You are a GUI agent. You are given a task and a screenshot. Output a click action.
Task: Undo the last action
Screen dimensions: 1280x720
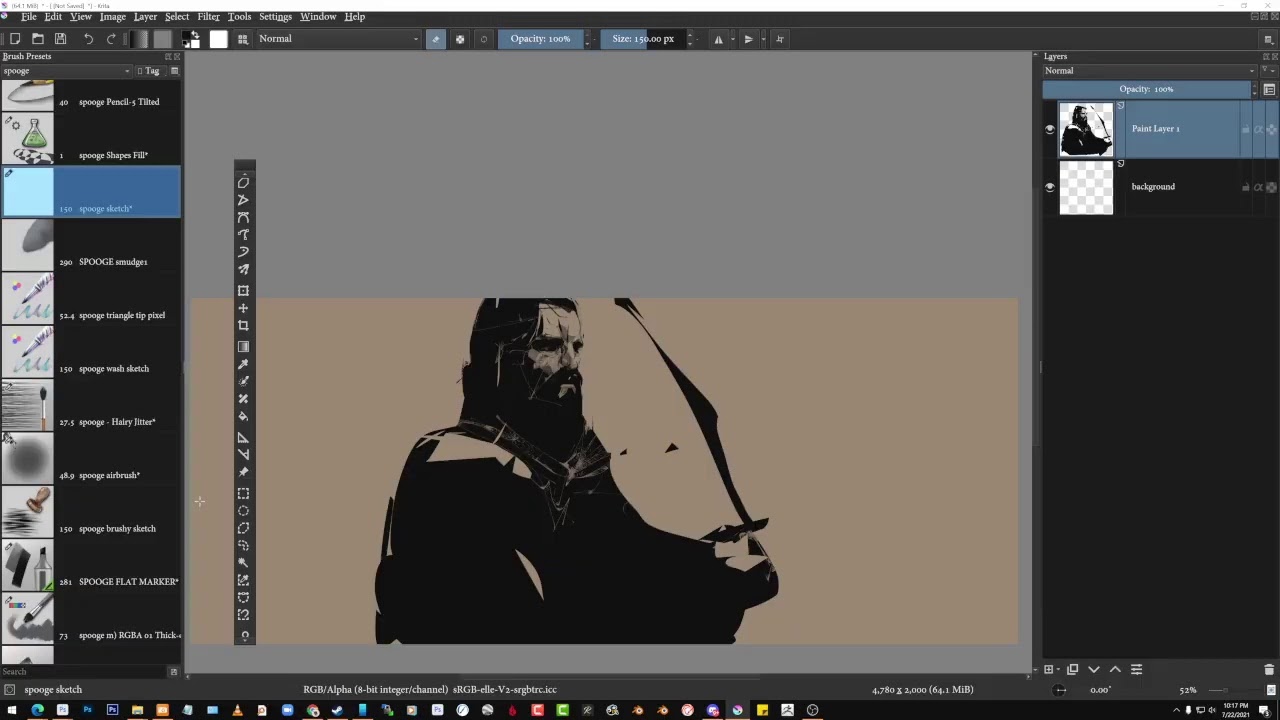(x=88, y=39)
